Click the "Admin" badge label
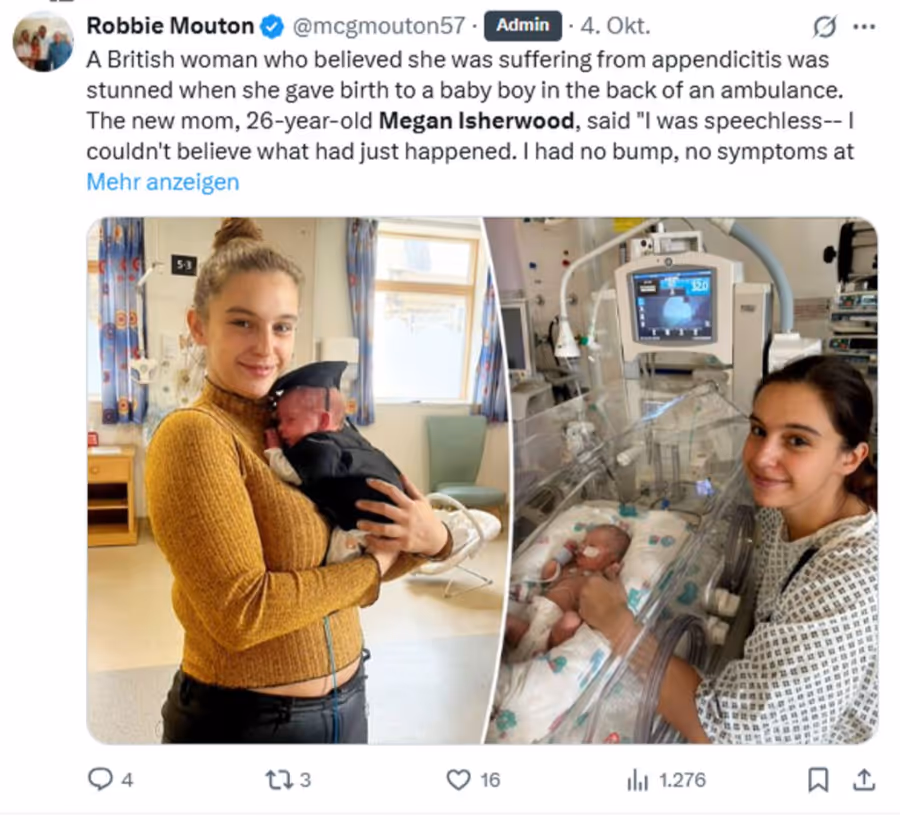The image size is (900, 820). point(522,25)
